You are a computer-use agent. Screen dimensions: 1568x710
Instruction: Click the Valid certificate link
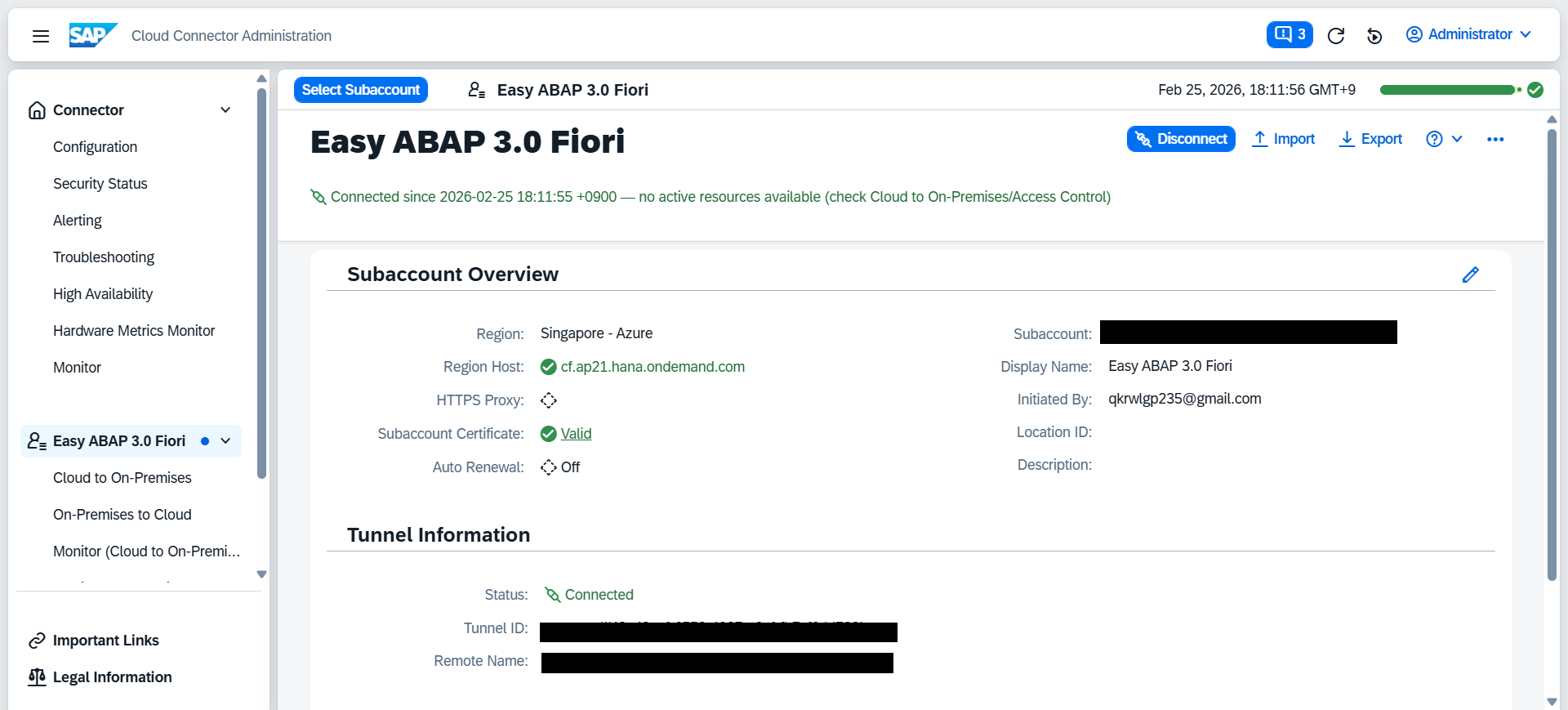click(x=576, y=434)
